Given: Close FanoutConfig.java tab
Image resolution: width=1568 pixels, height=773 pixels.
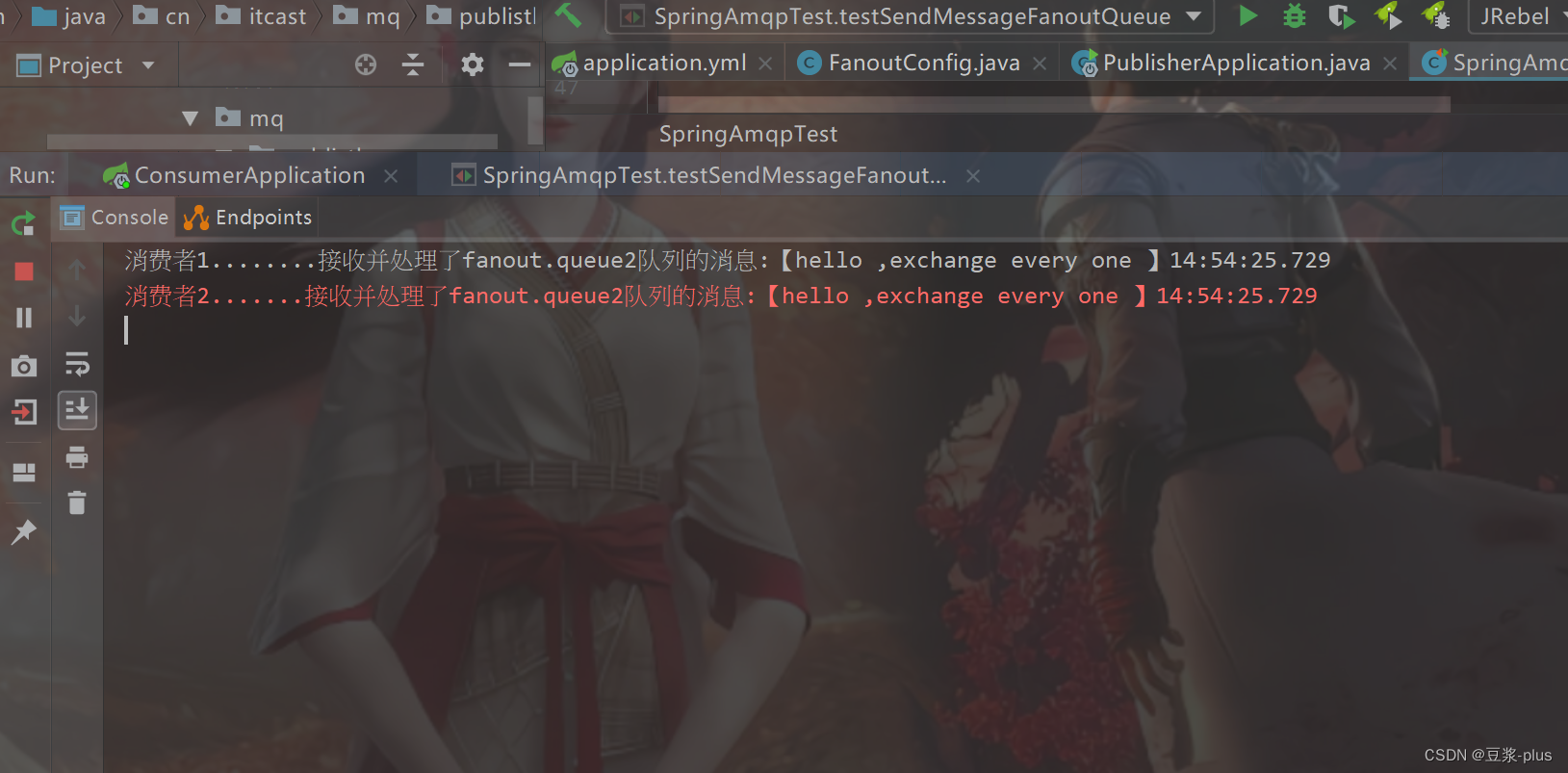Looking at the screenshot, I should (x=1040, y=64).
